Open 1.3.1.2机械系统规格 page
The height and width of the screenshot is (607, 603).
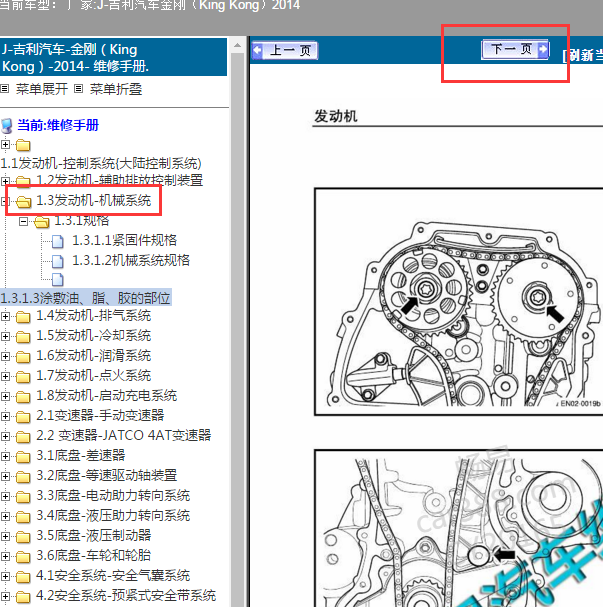[x=131, y=260]
